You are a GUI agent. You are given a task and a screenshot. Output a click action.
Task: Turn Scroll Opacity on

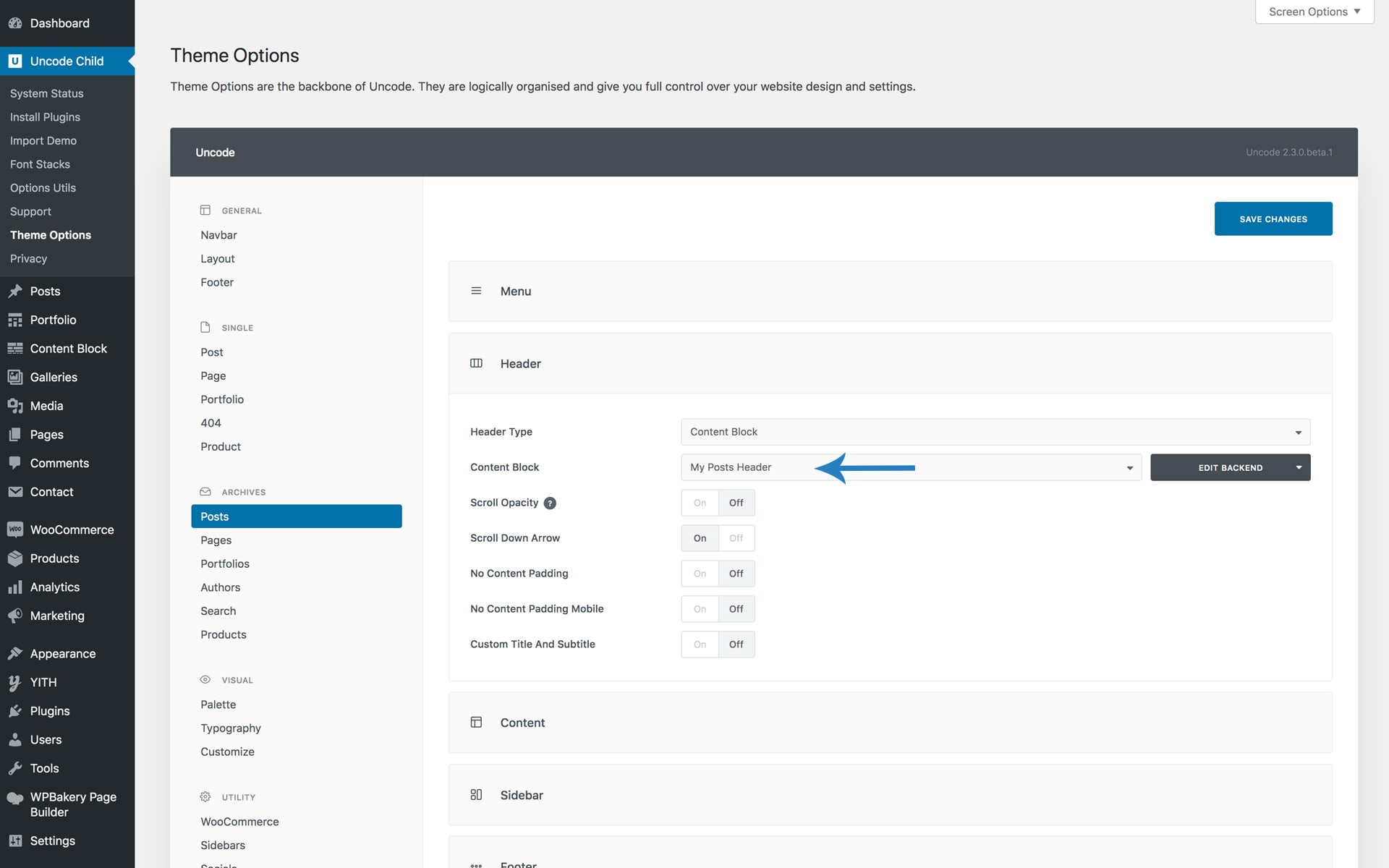[700, 503]
